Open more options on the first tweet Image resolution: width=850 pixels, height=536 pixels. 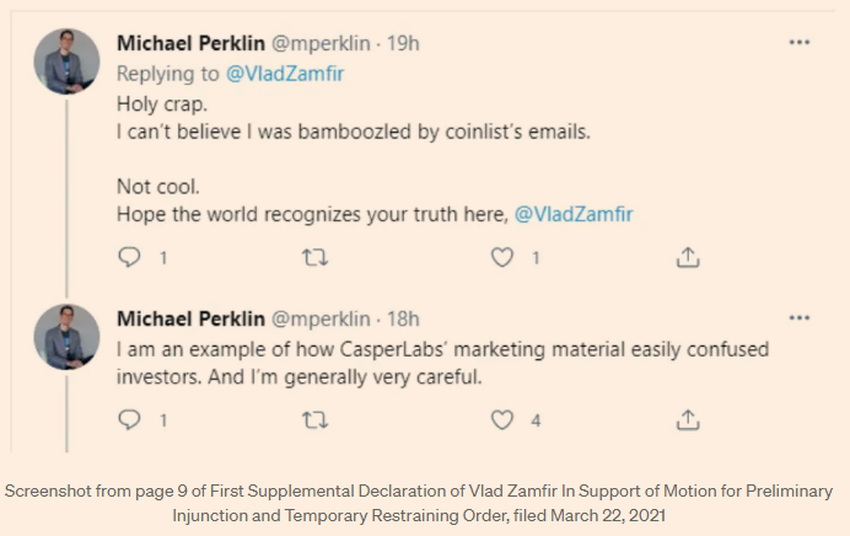(799, 43)
